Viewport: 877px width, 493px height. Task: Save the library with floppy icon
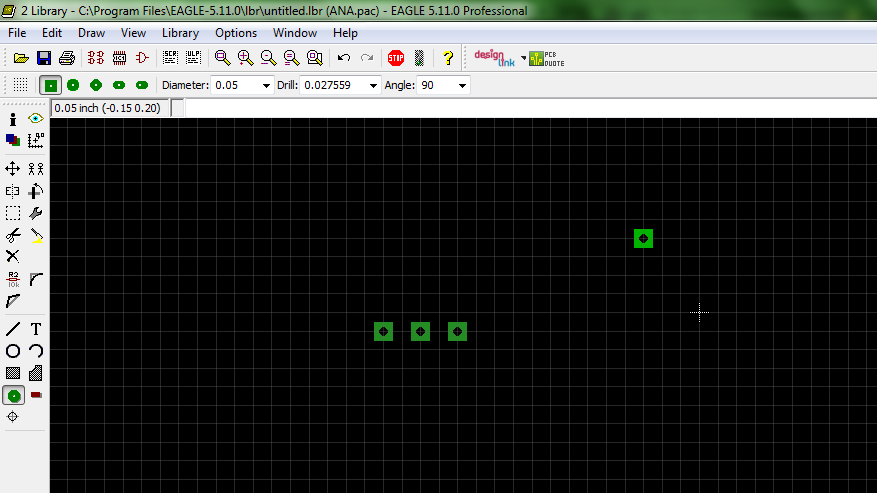44,58
